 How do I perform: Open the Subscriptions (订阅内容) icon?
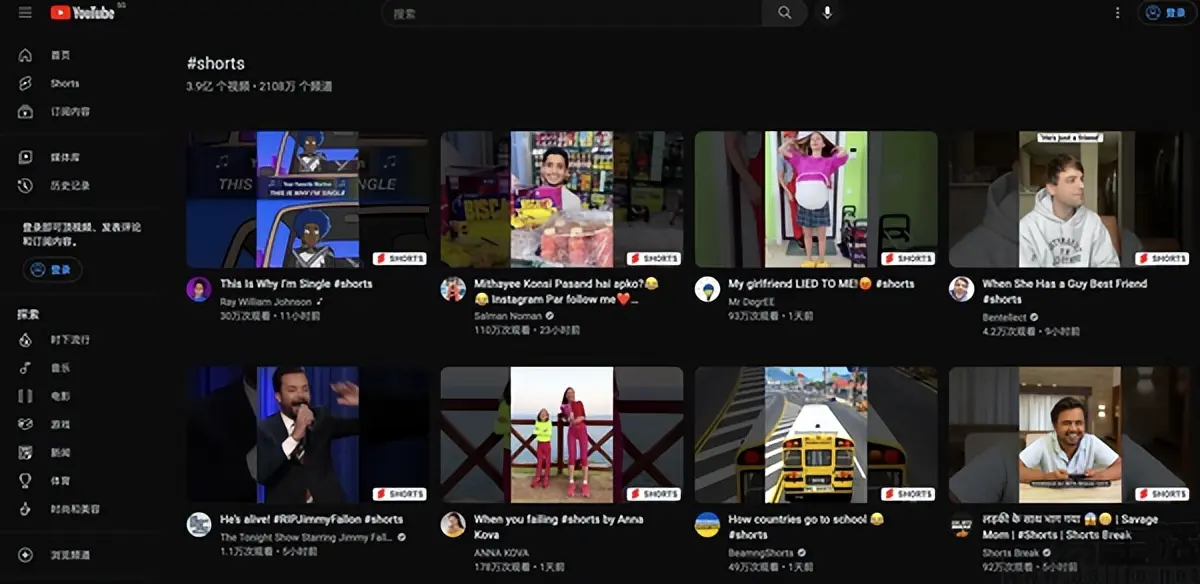click(x=26, y=112)
